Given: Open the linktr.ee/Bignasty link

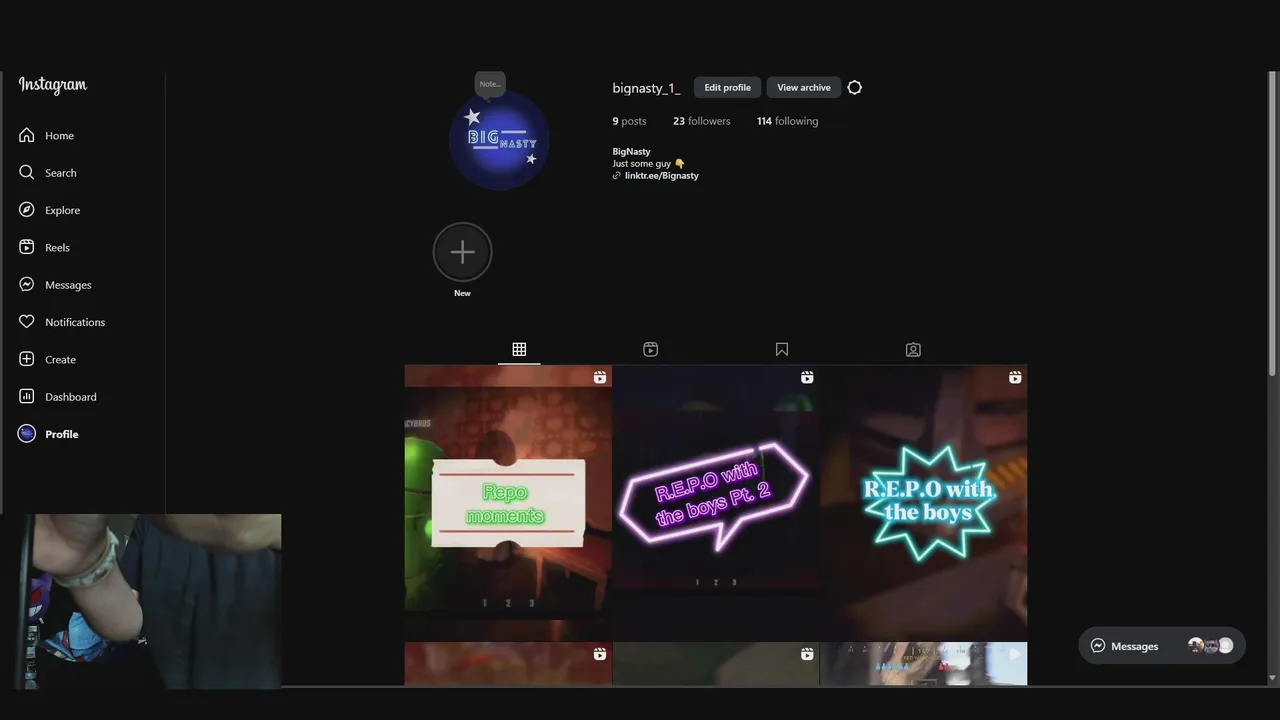Looking at the screenshot, I should (x=661, y=176).
